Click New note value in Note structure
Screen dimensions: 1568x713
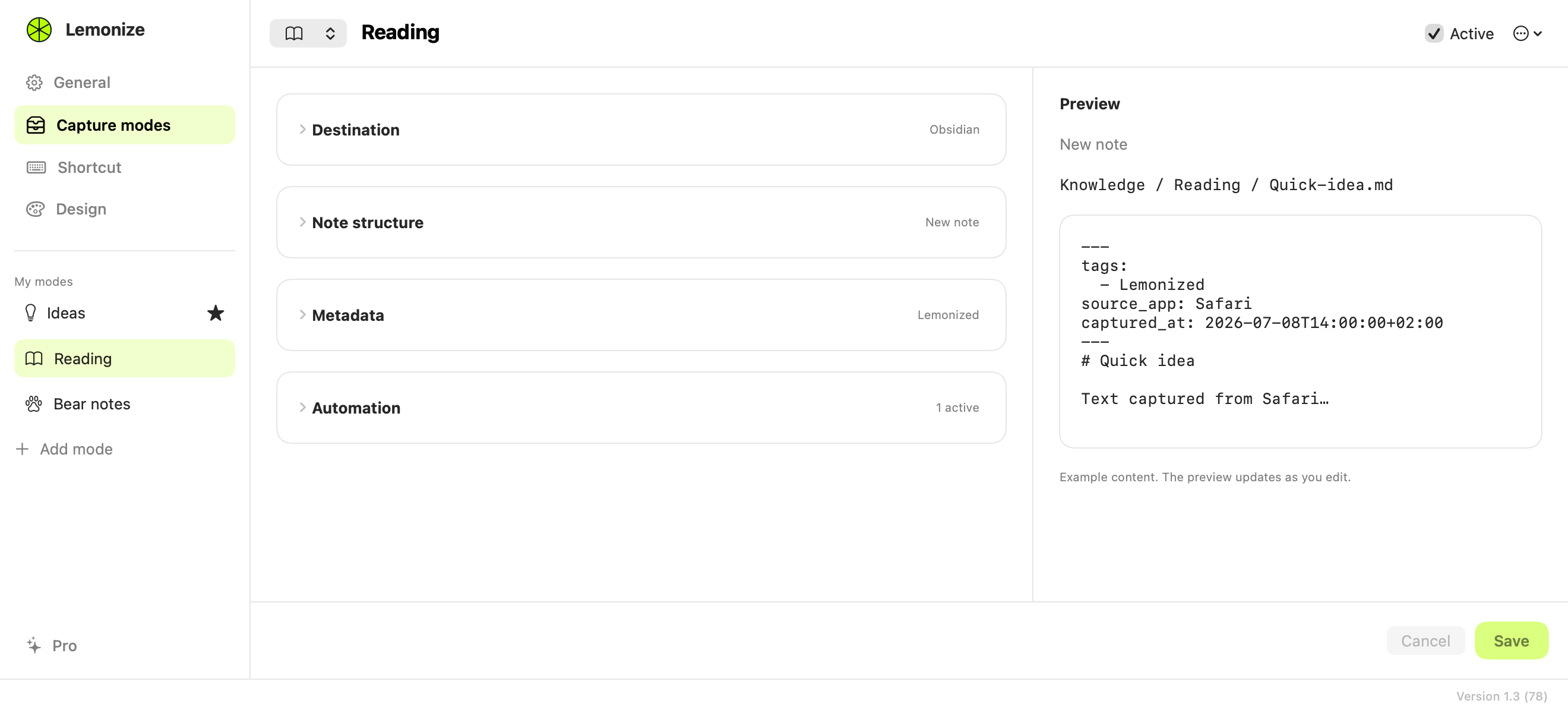(952, 222)
